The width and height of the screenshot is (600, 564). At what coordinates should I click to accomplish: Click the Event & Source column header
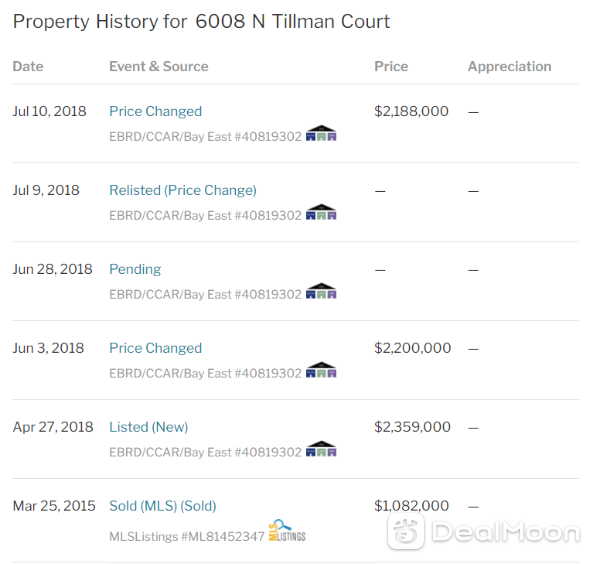[x=159, y=66]
